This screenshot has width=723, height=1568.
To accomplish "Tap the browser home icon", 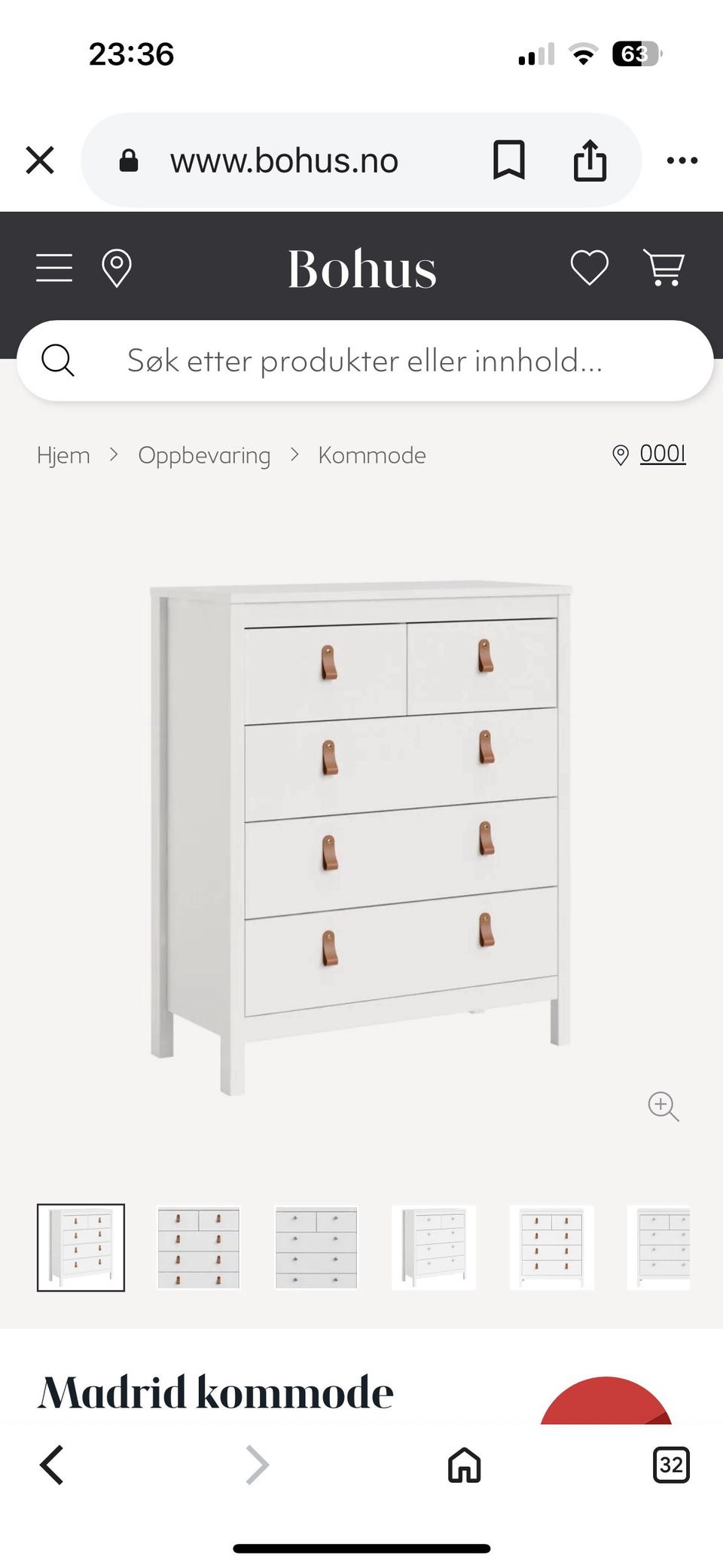I will [464, 1465].
